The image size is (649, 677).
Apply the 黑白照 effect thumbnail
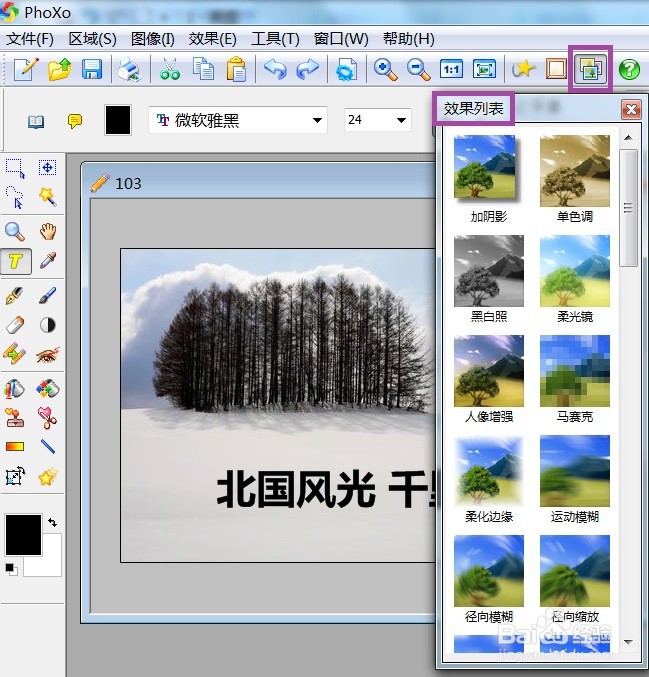pos(489,270)
